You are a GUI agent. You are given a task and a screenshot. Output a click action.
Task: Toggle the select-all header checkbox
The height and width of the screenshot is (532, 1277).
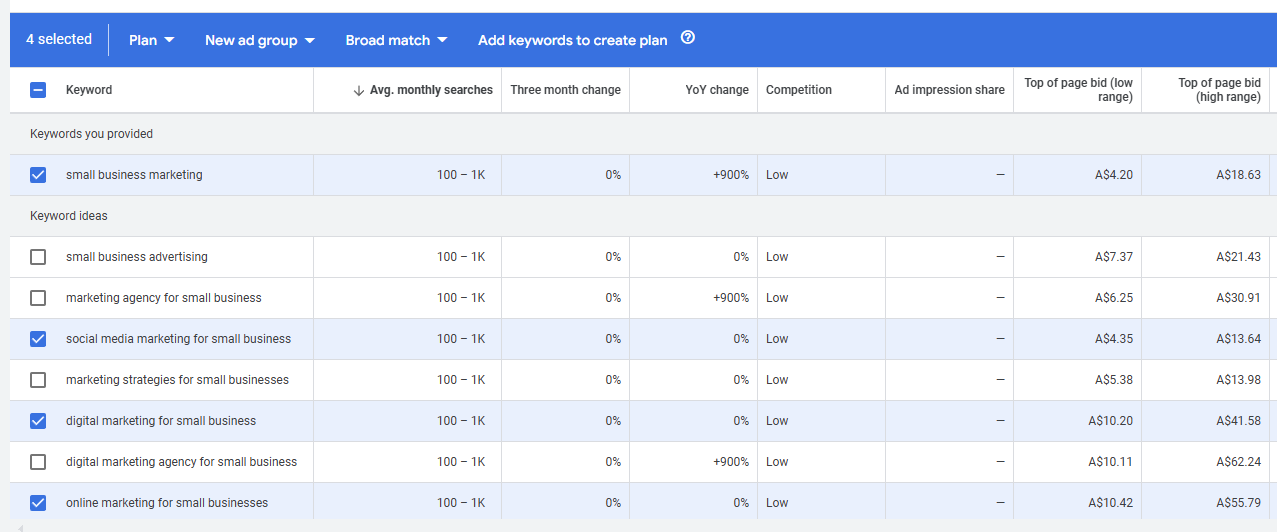tap(38, 90)
